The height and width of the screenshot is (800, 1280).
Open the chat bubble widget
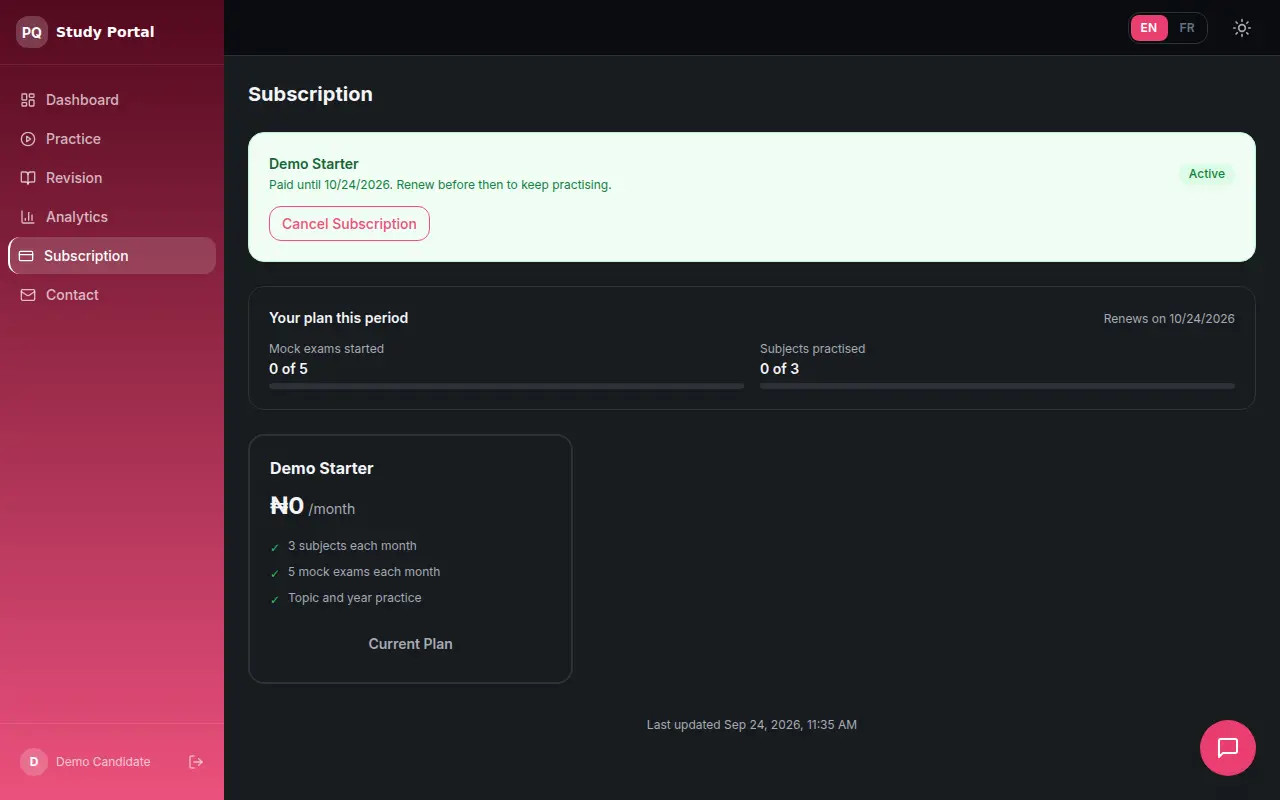point(1228,748)
